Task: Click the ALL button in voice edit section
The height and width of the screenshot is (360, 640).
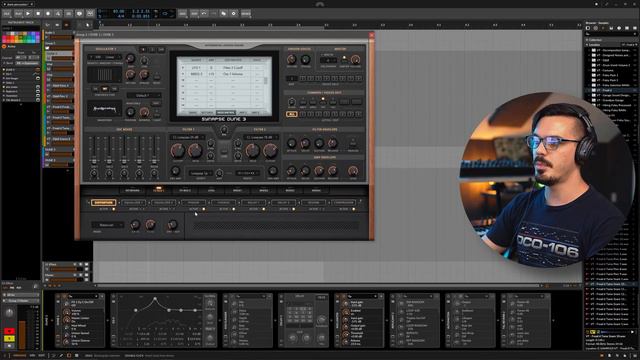Action: tap(291, 114)
